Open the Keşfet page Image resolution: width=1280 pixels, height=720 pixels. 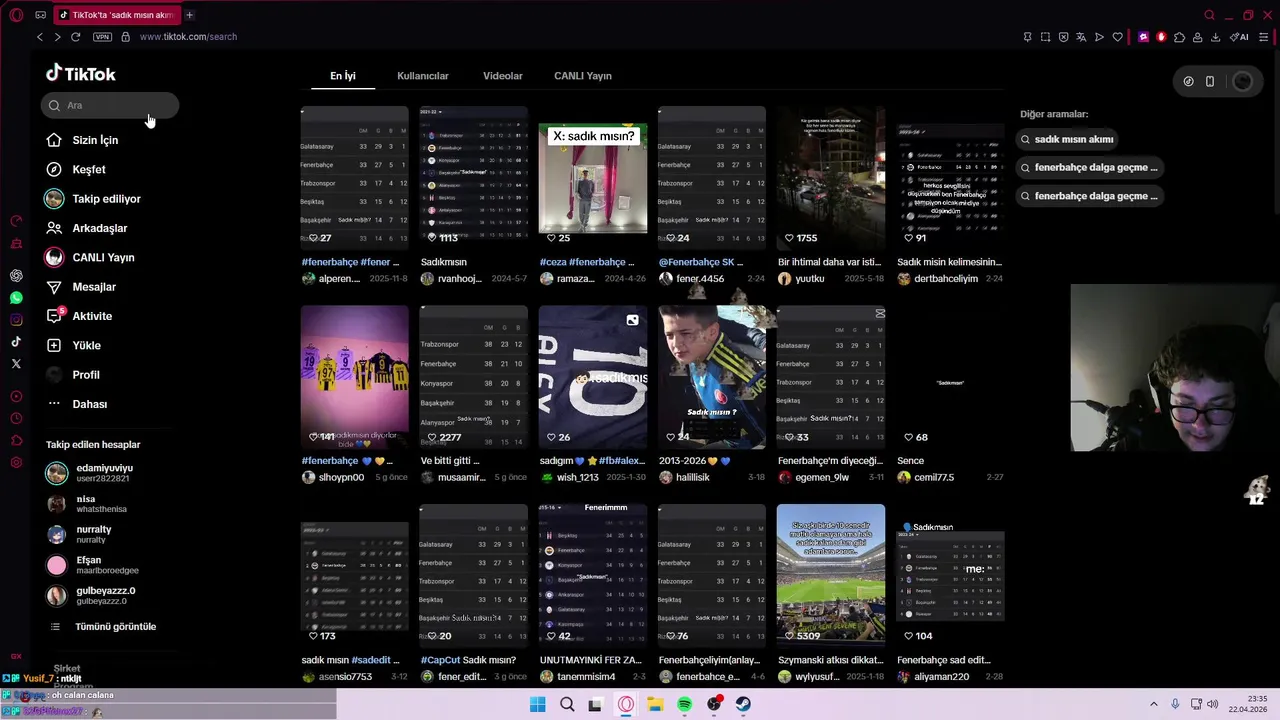pyautogui.click(x=76, y=170)
